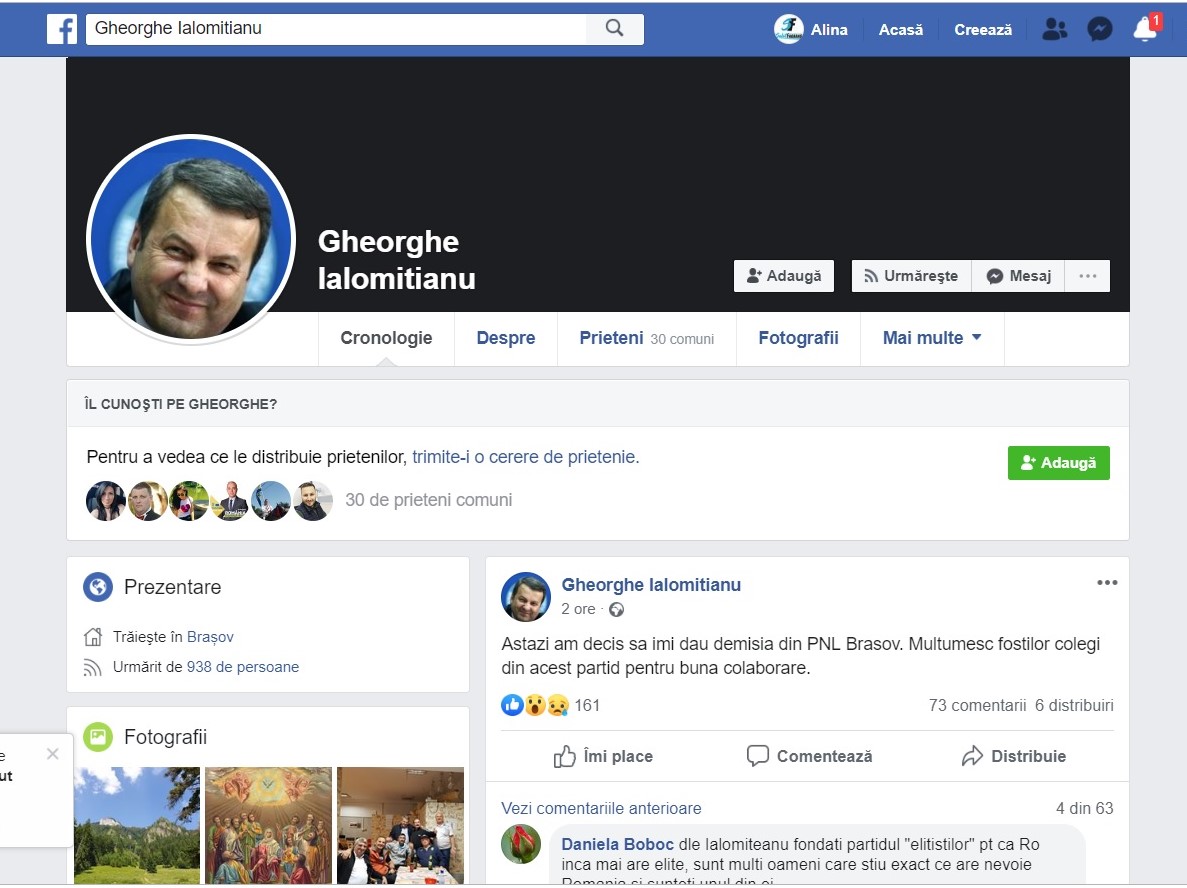Open the notifications bell icon

[1145, 29]
